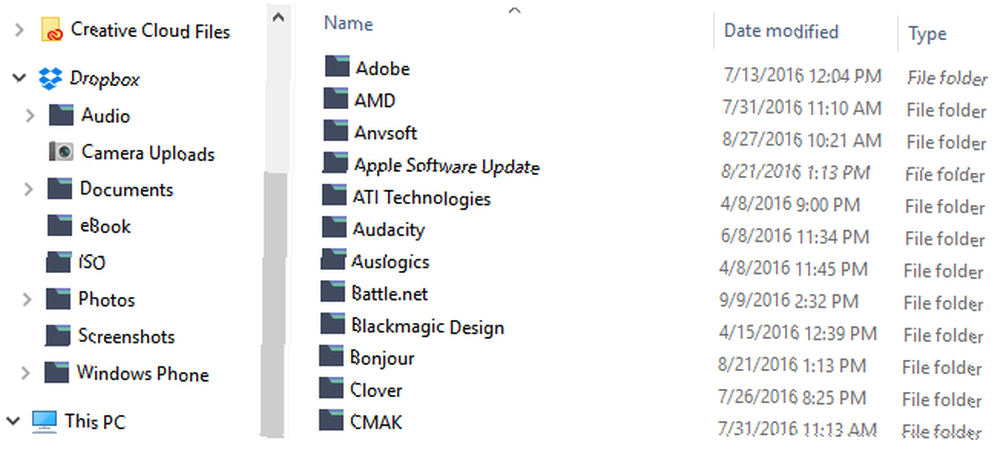Click the Documents folder icon in sidebar
This screenshot has height=452, width=1000.
59,189
